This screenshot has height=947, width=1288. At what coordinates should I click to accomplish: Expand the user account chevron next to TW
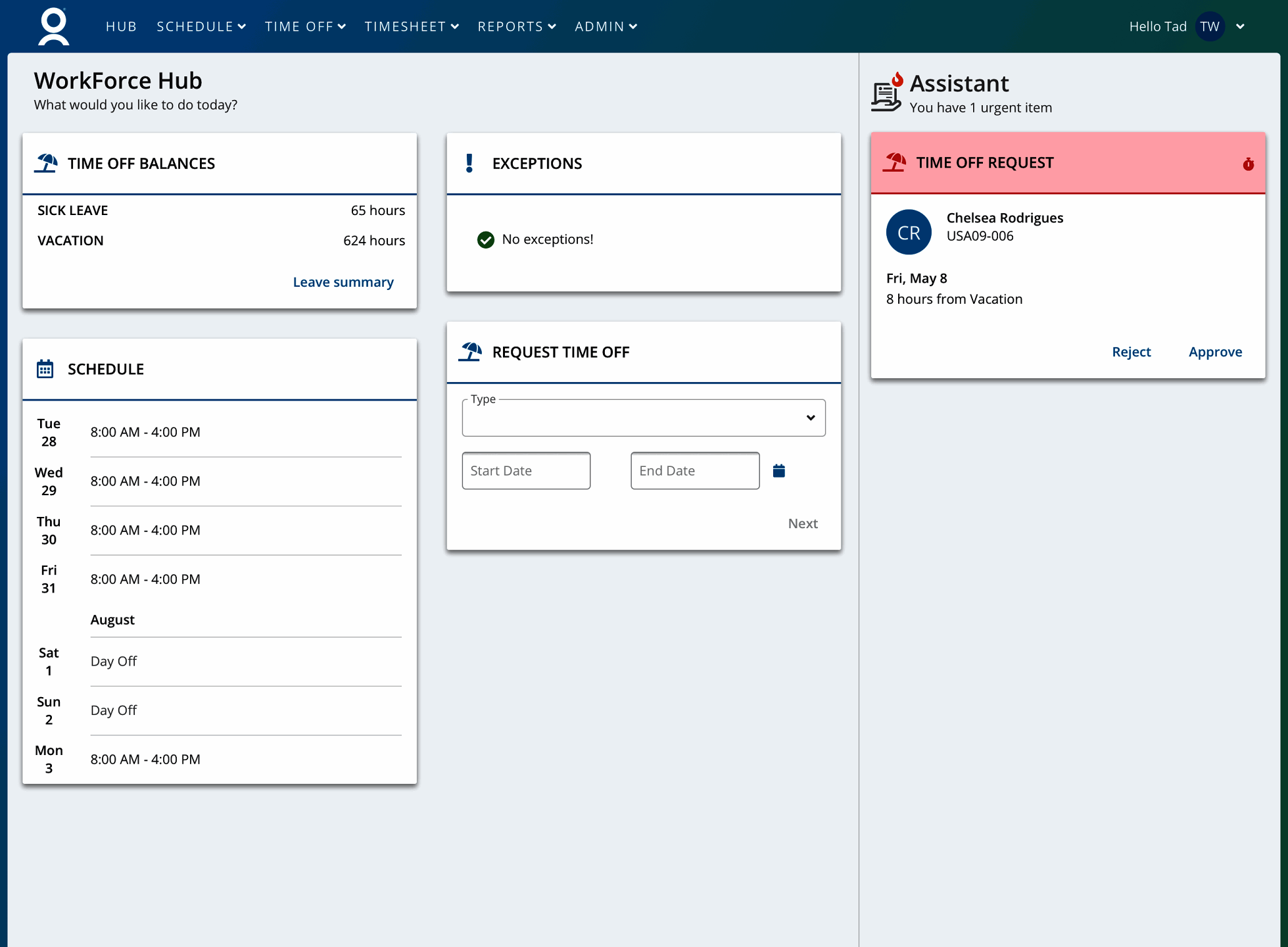[x=1240, y=27]
